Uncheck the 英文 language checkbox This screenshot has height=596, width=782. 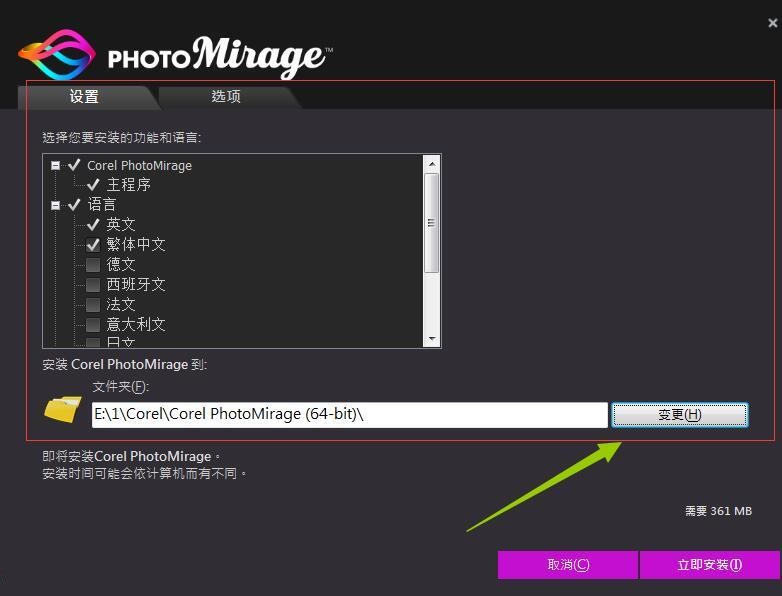click(93, 225)
